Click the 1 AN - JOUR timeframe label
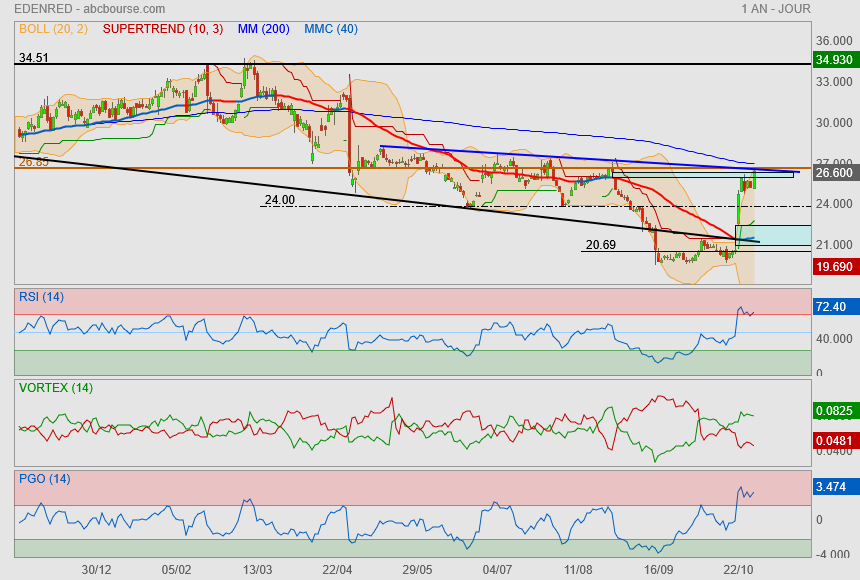The width and height of the screenshot is (860, 580). 776,9
